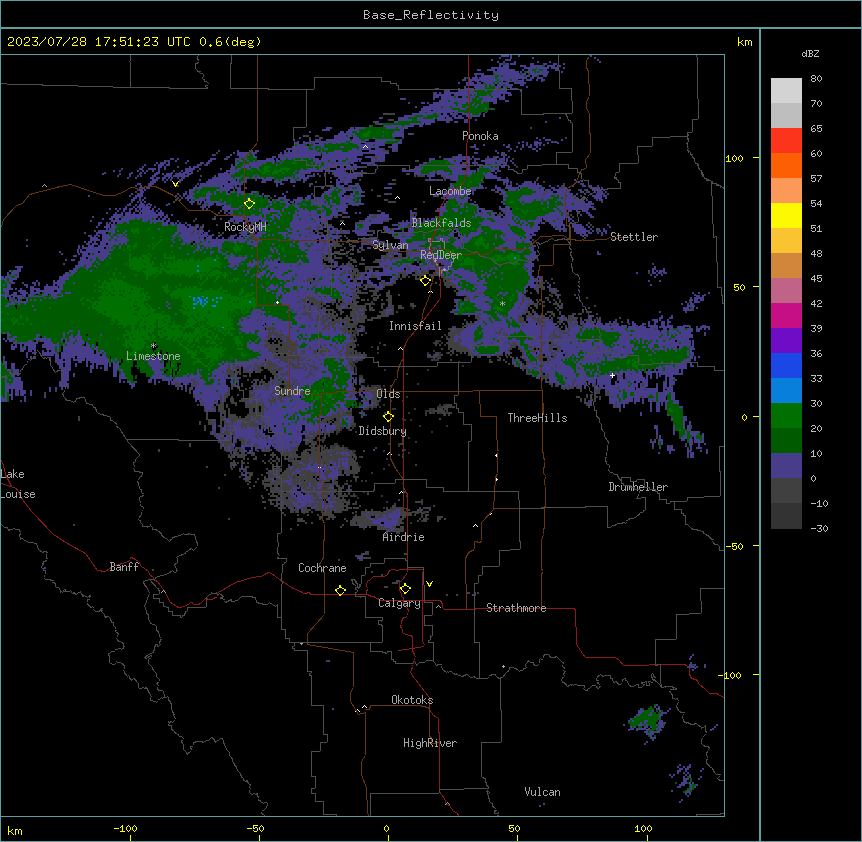Click the Innisfail label
The image size is (862, 842).
point(415,326)
